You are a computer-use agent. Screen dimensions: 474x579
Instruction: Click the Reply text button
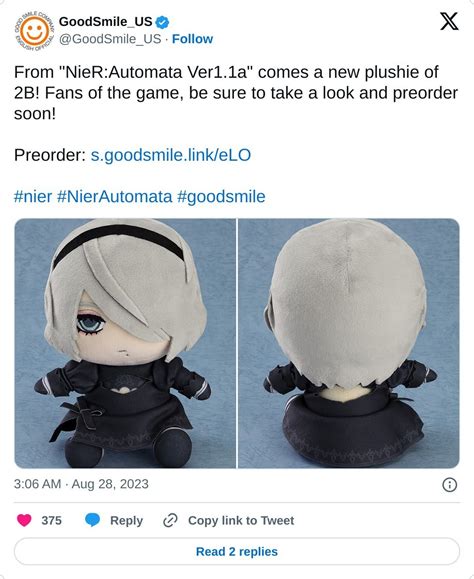pyautogui.click(x=126, y=521)
